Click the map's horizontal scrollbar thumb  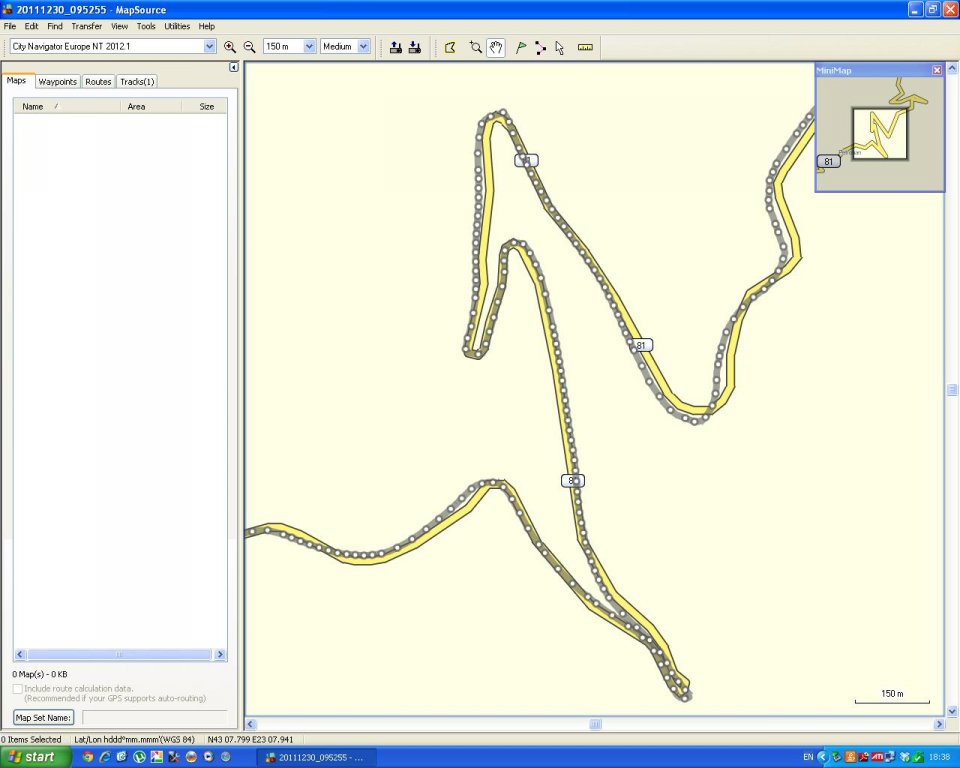[595, 724]
